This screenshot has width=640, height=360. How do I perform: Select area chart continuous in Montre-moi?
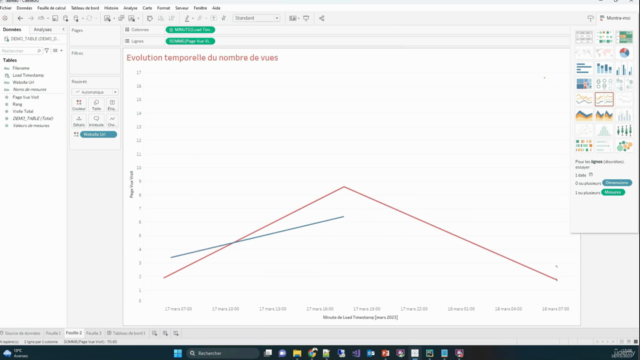coord(584,115)
